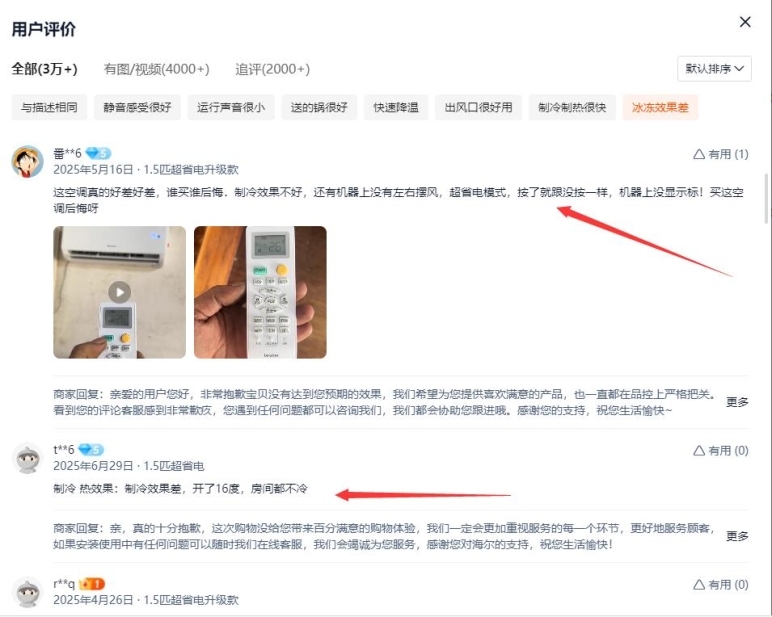Mark 番**6's review as useful
Viewport: 772px width, 617px height.
(x=721, y=155)
